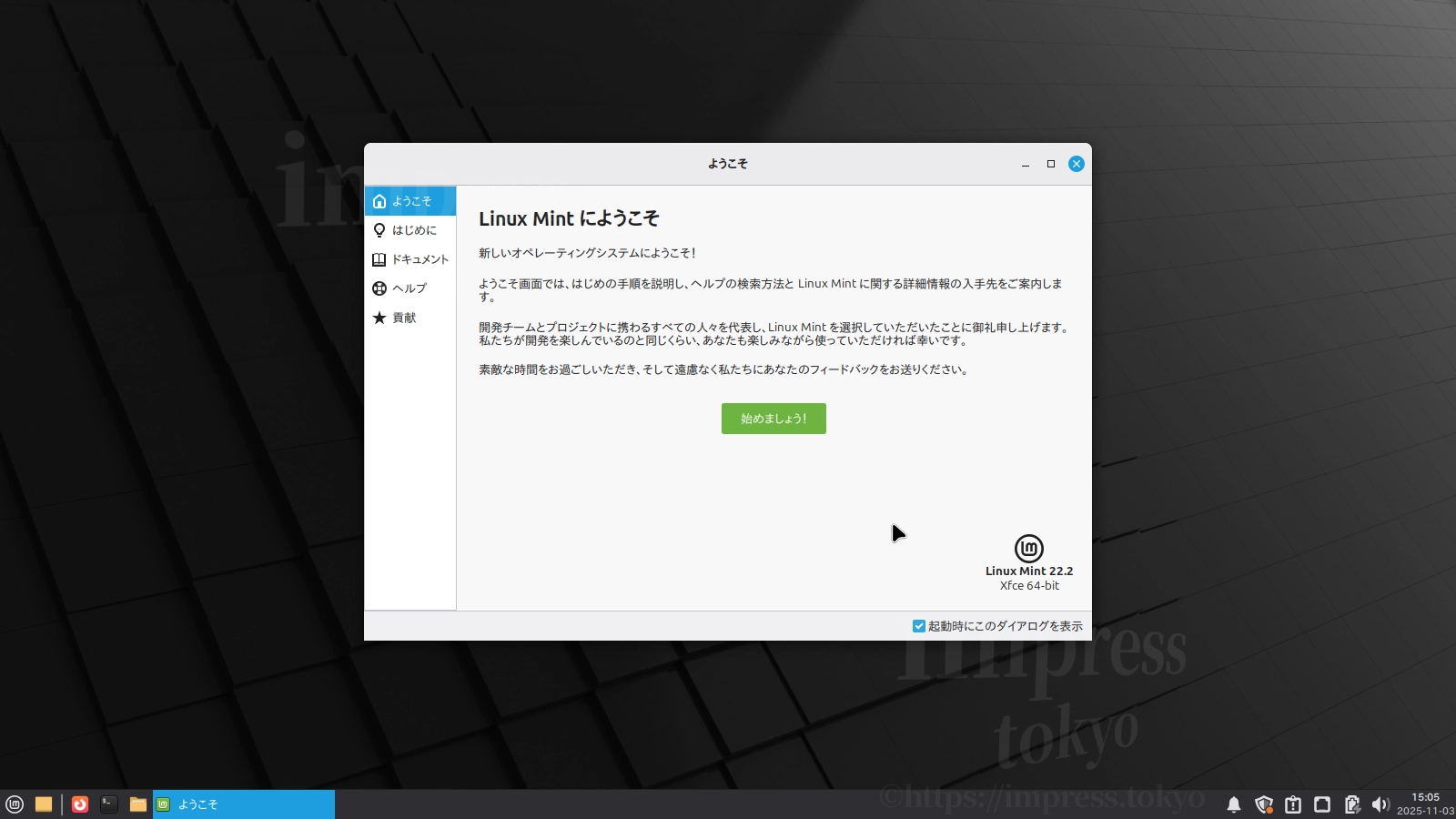The image size is (1456, 819).
Task: Open the Update Manager shield icon
Action: [x=1263, y=804]
